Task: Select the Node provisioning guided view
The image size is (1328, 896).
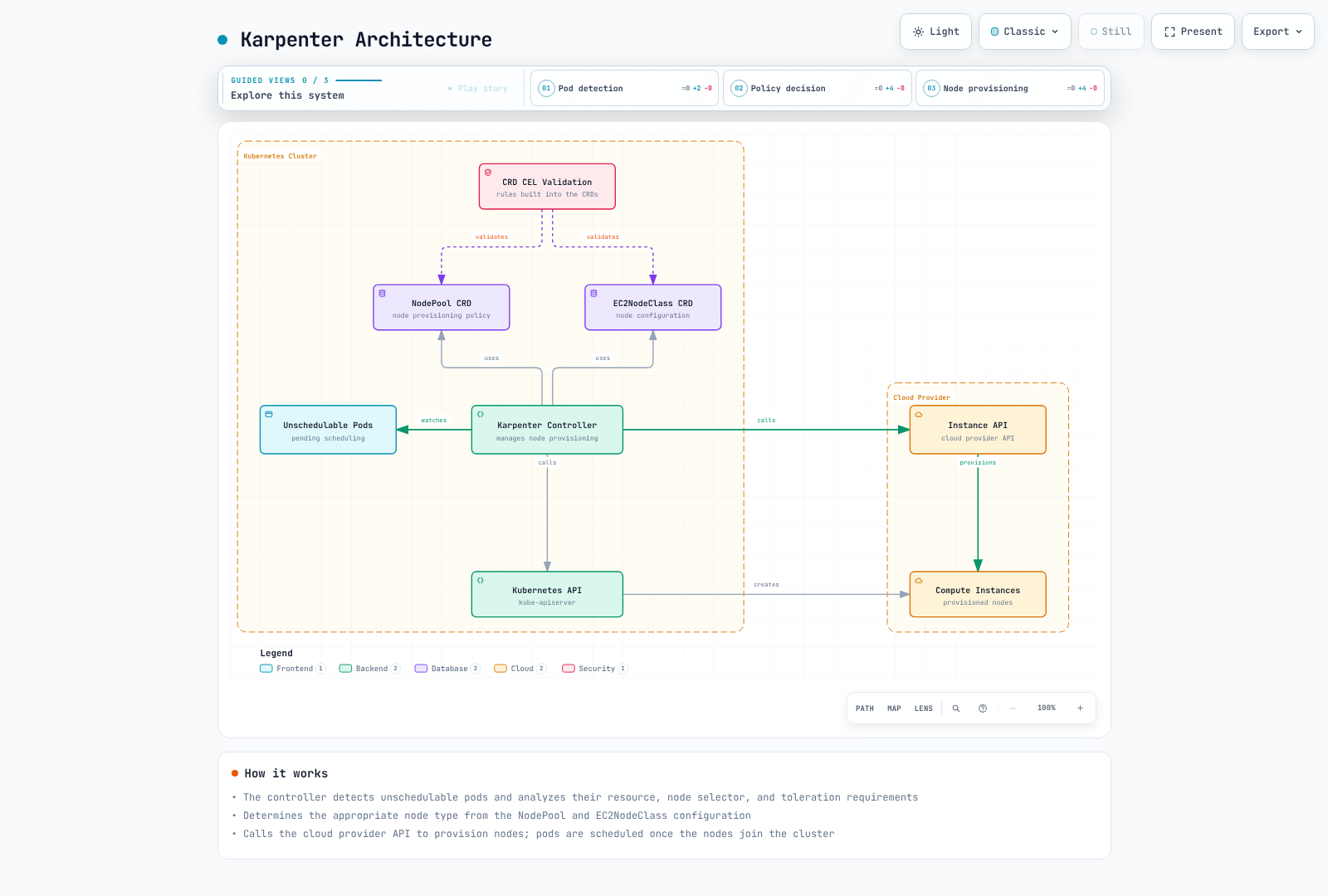Action: click(1010, 88)
